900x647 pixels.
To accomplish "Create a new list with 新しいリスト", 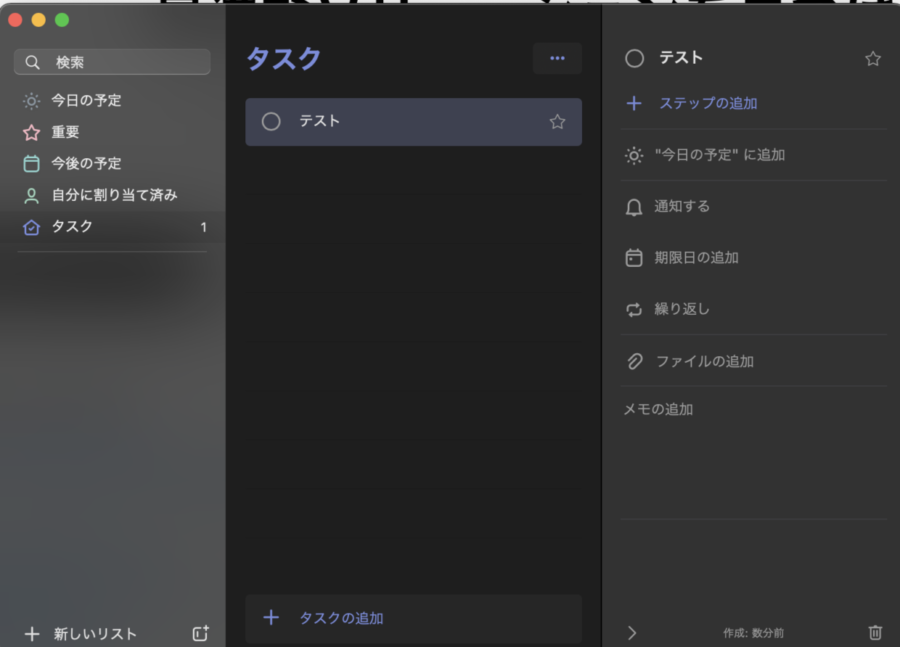I will [95, 634].
